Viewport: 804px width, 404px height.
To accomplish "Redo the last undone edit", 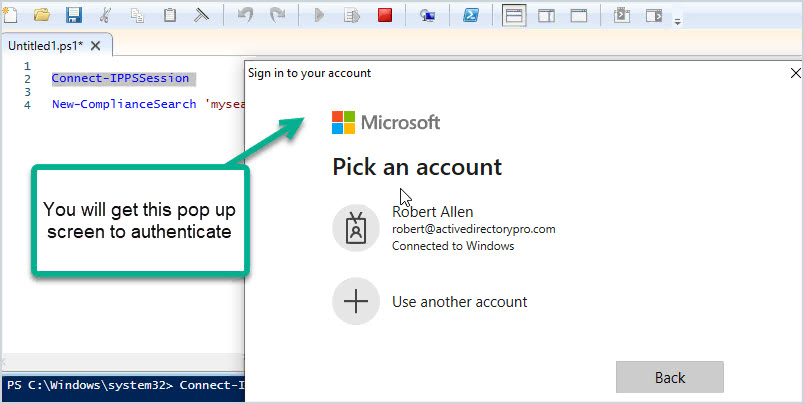I will click(277, 15).
